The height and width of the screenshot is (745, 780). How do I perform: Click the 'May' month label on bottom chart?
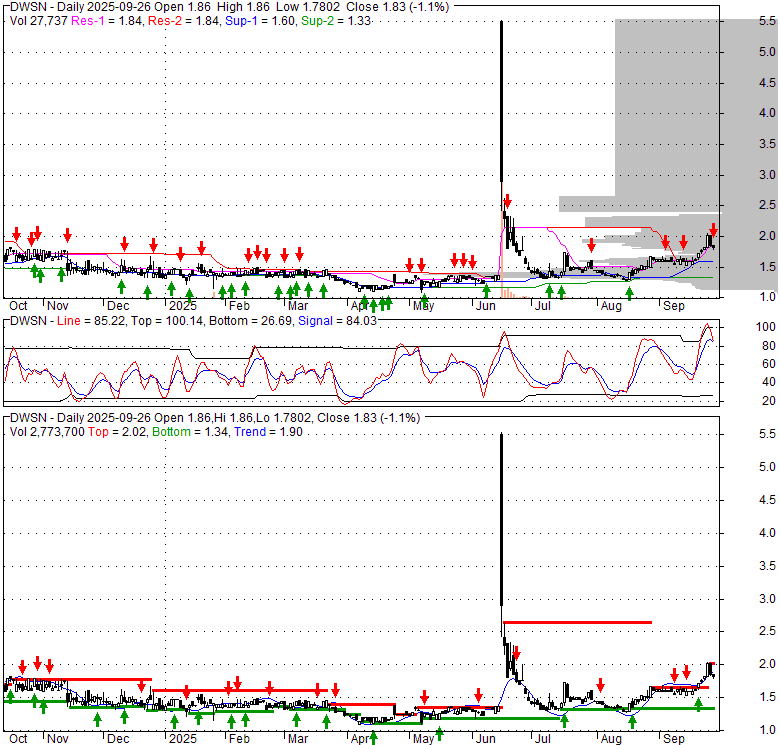pyautogui.click(x=424, y=739)
